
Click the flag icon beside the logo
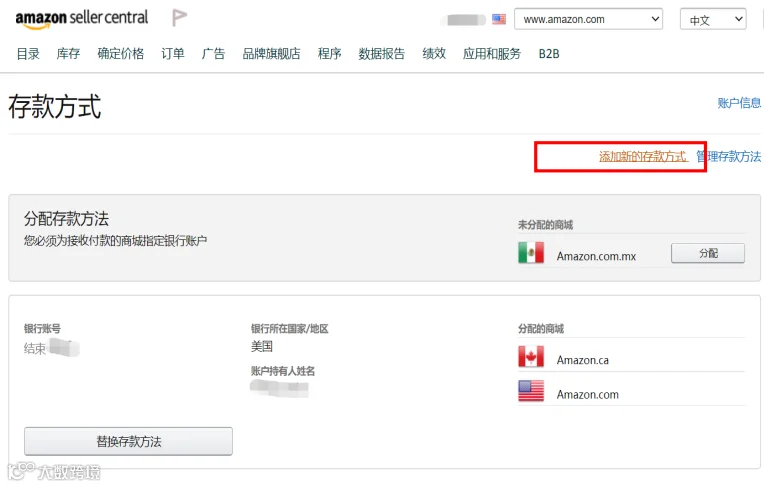click(179, 18)
